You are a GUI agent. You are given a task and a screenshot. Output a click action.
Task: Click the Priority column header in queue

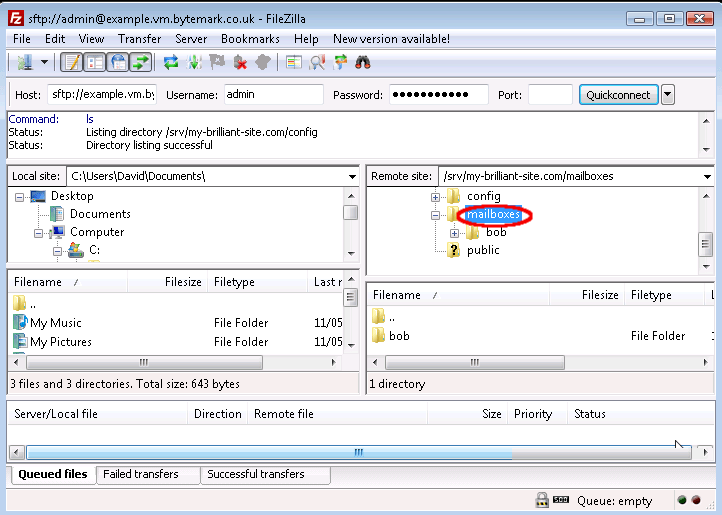click(533, 414)
